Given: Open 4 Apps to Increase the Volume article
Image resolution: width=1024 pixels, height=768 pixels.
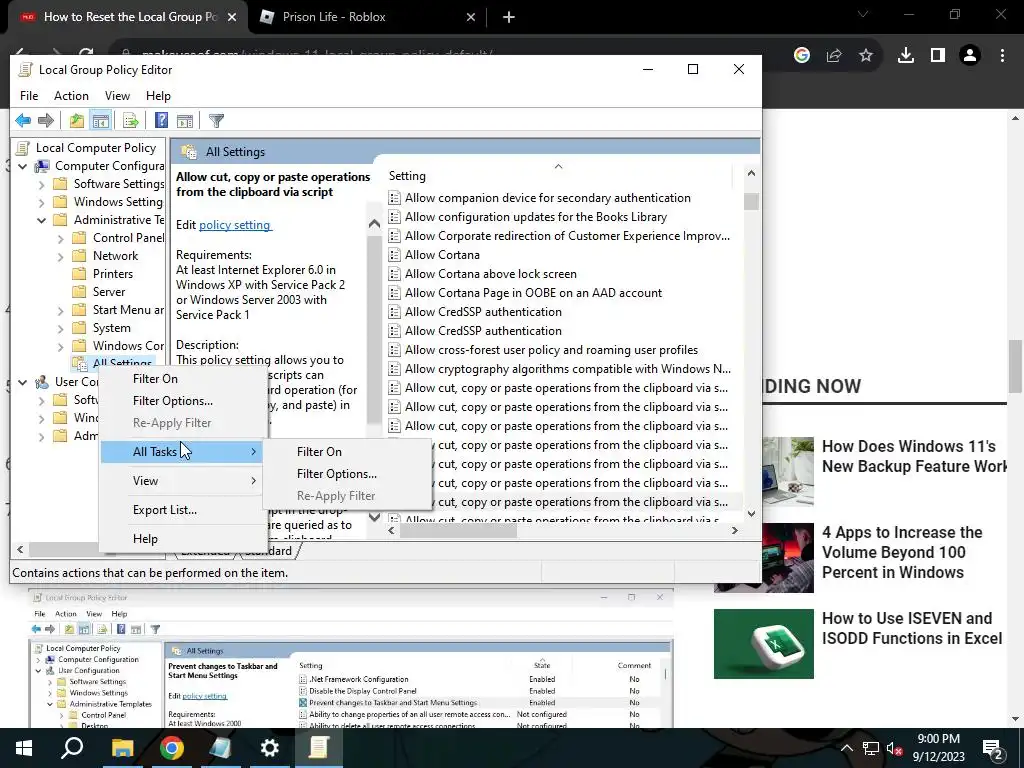Looking at the screenshot, I should tap(902, 552).
